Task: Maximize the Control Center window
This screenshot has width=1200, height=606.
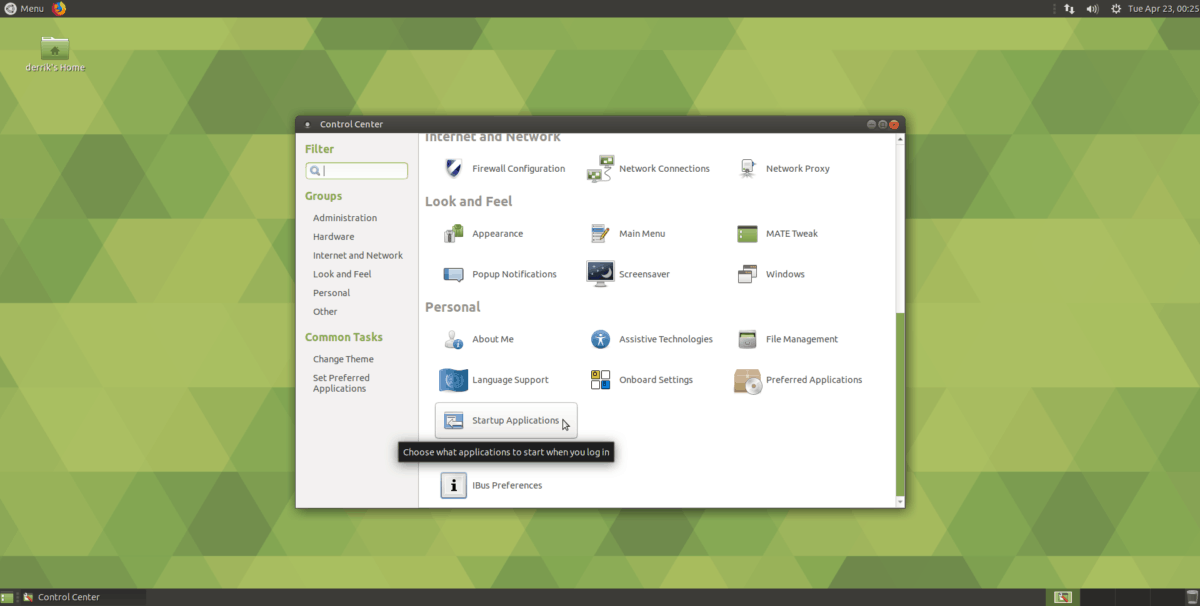Action: (x=882, y=124)
